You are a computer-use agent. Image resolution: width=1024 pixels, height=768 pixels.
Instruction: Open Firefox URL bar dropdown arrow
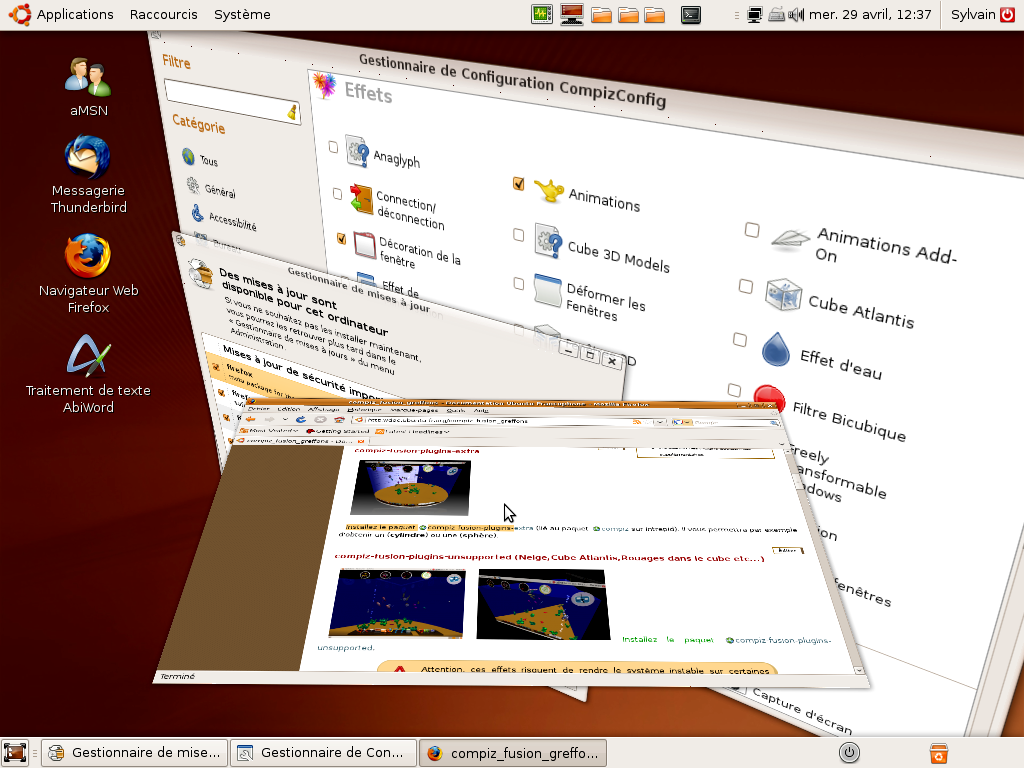pos(658,423)
